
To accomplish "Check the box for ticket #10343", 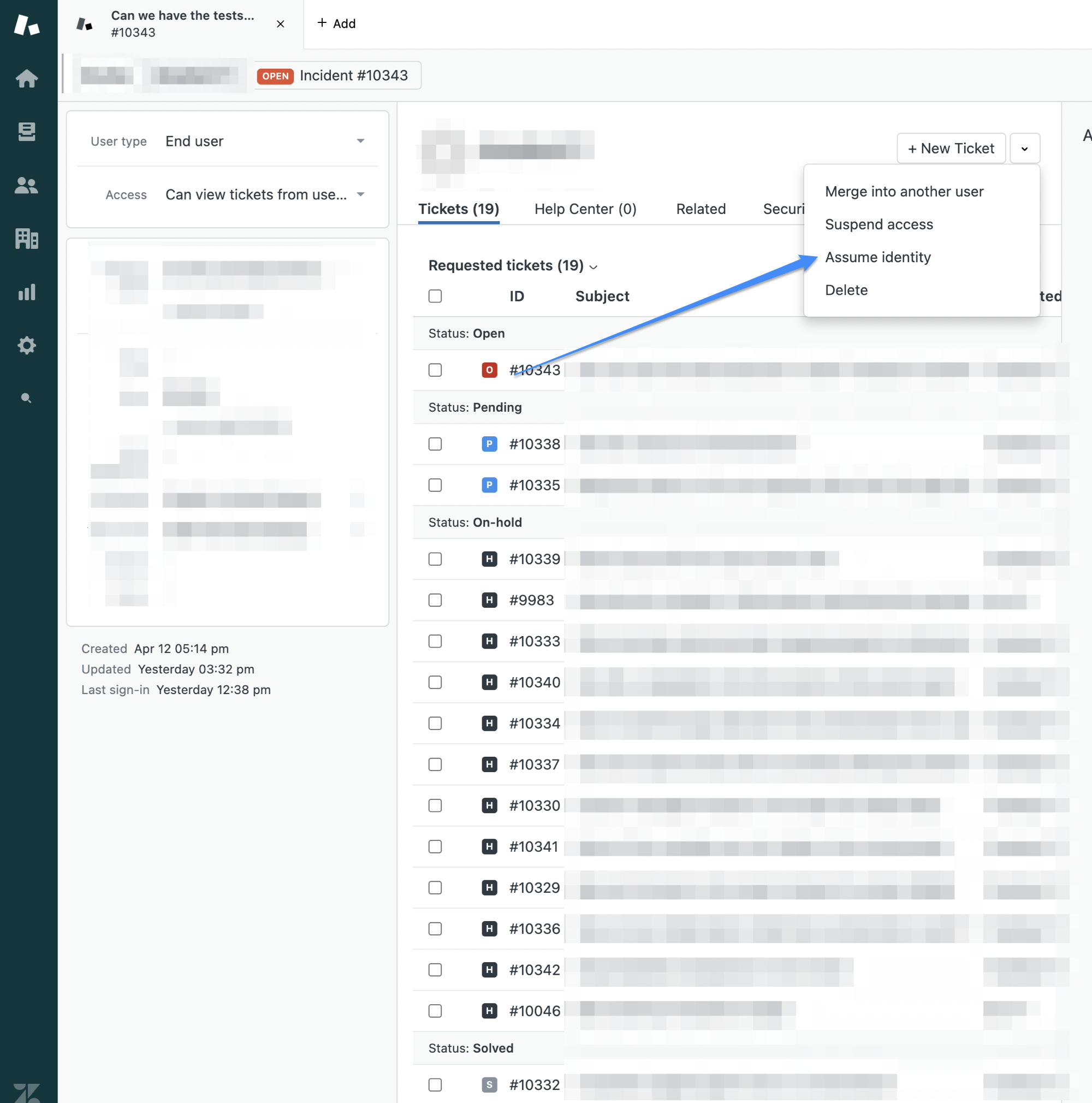I will 435,370.
